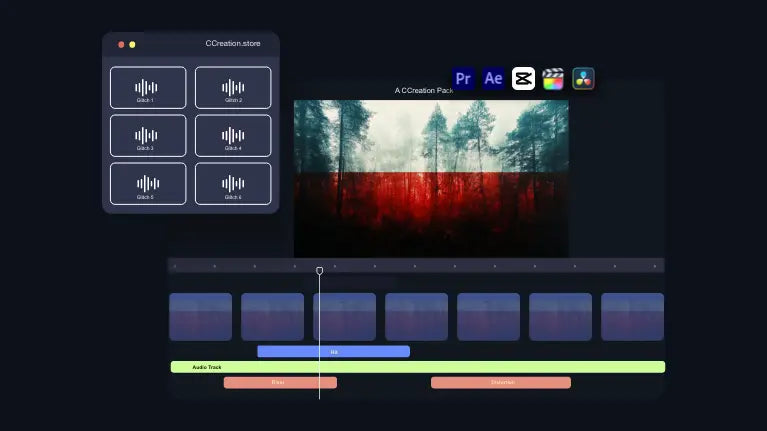Select the Glitch 4 sound tile
The width and height of the screenshot is (767, 431).
pos(233,135)
